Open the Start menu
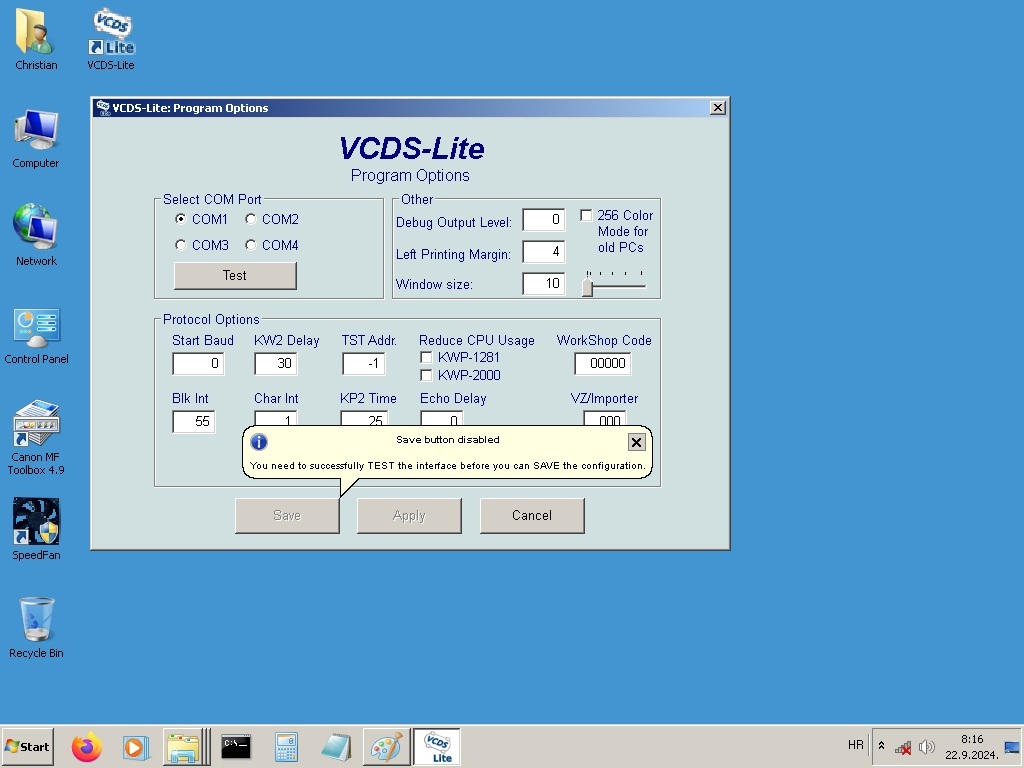The image size is (1024, 768). tap(27, 746)
